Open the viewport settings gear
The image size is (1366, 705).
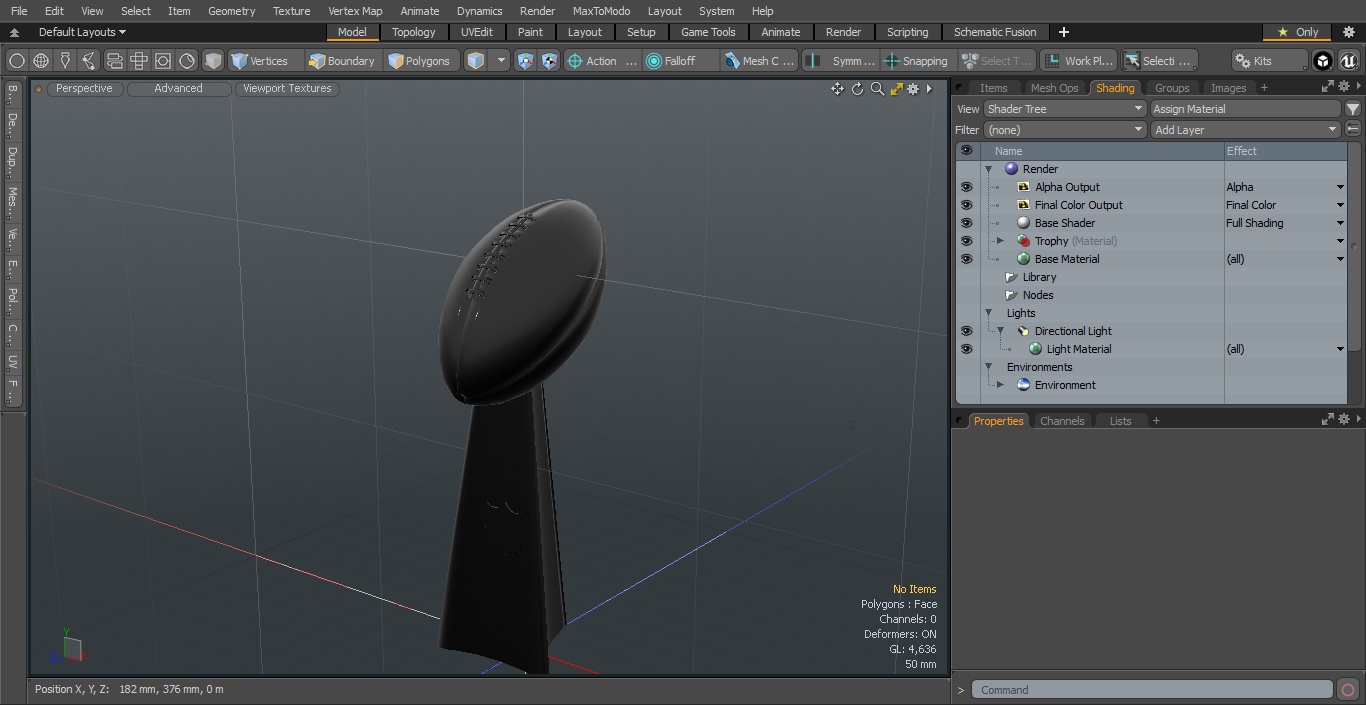913,89
